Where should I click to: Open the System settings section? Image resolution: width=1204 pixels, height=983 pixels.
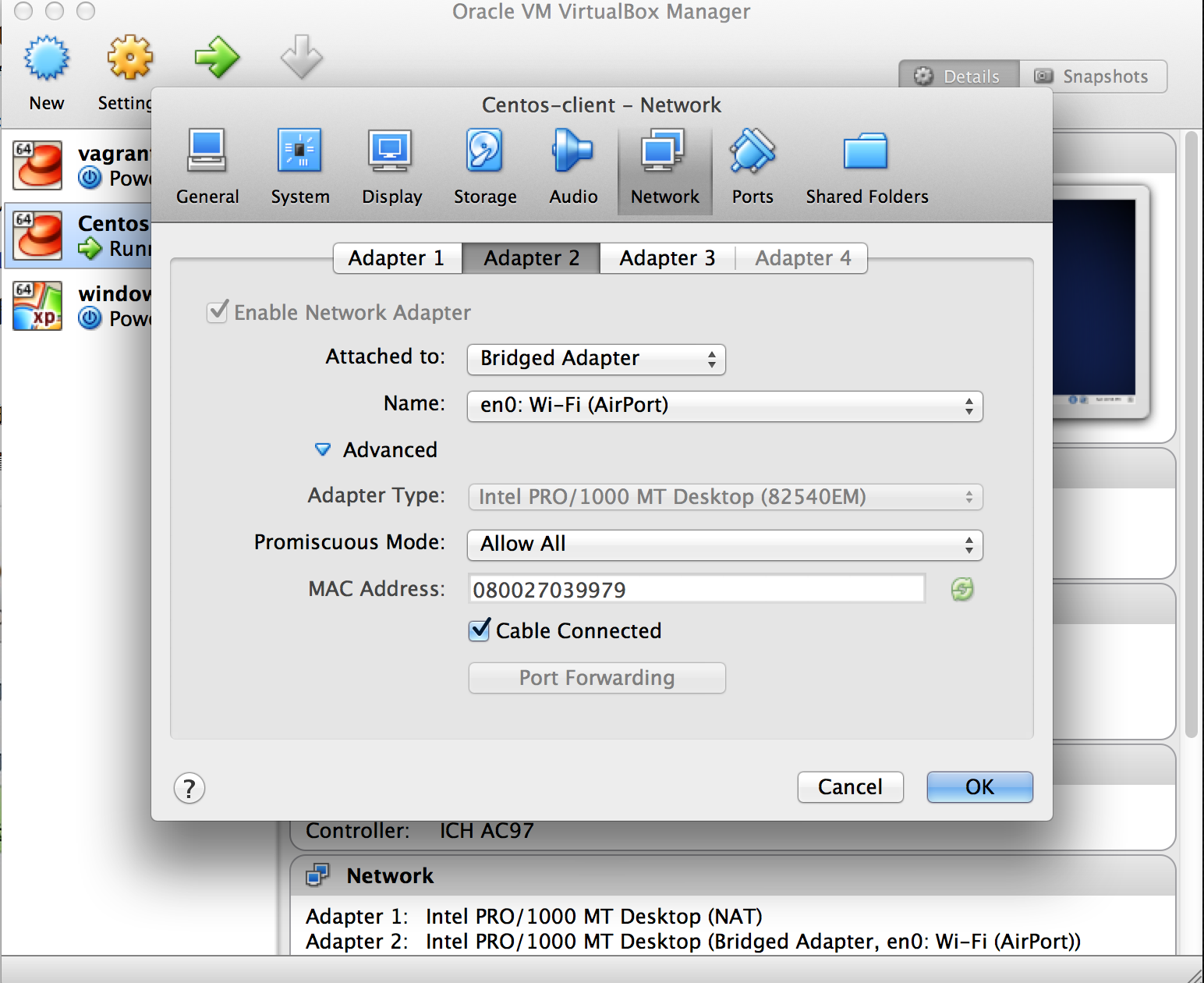pos(300,167)
